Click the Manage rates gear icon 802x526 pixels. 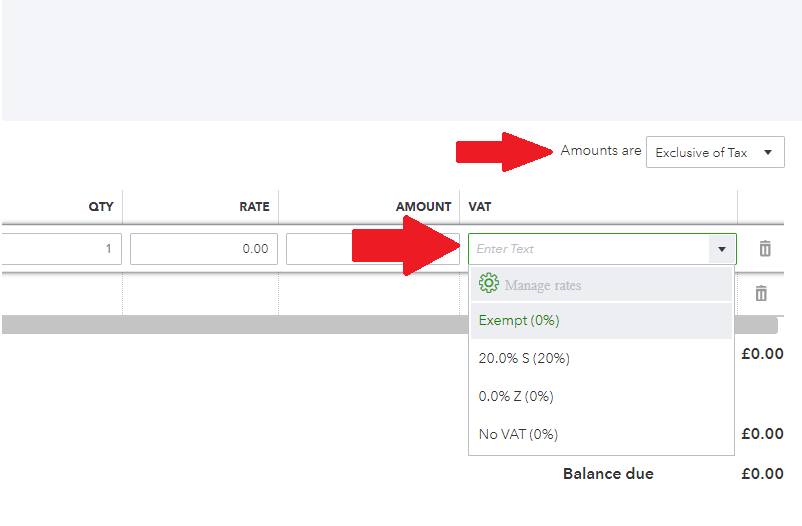point(488,284)
